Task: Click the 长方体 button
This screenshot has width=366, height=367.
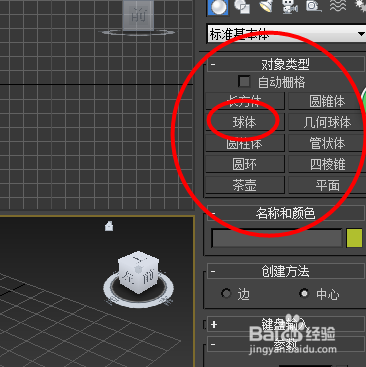Action: coord(245,101)
